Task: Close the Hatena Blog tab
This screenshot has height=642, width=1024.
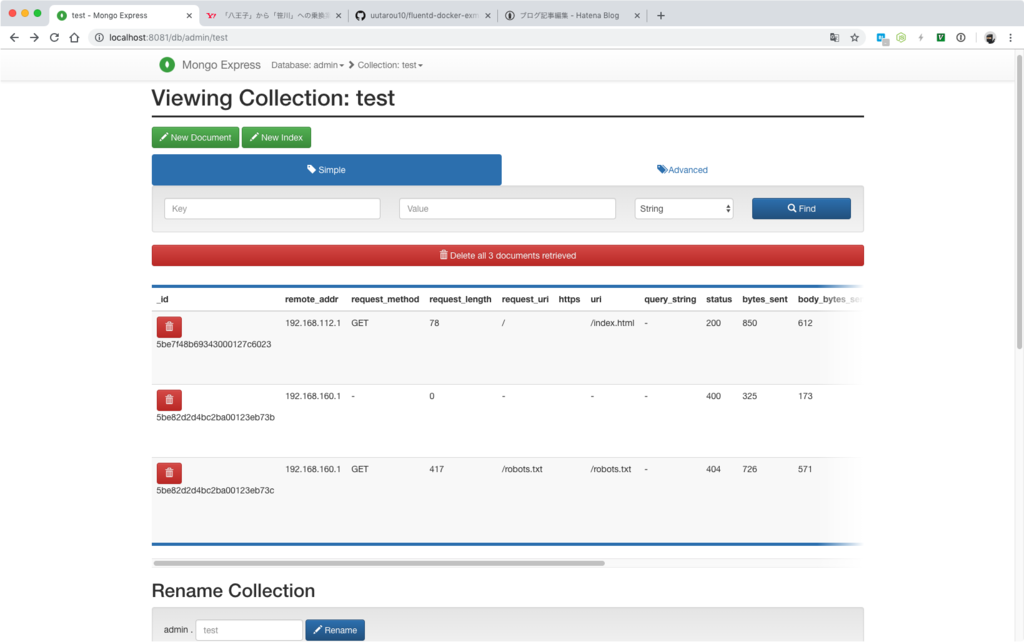Action: pyautogui.click(x=637, y=15)
